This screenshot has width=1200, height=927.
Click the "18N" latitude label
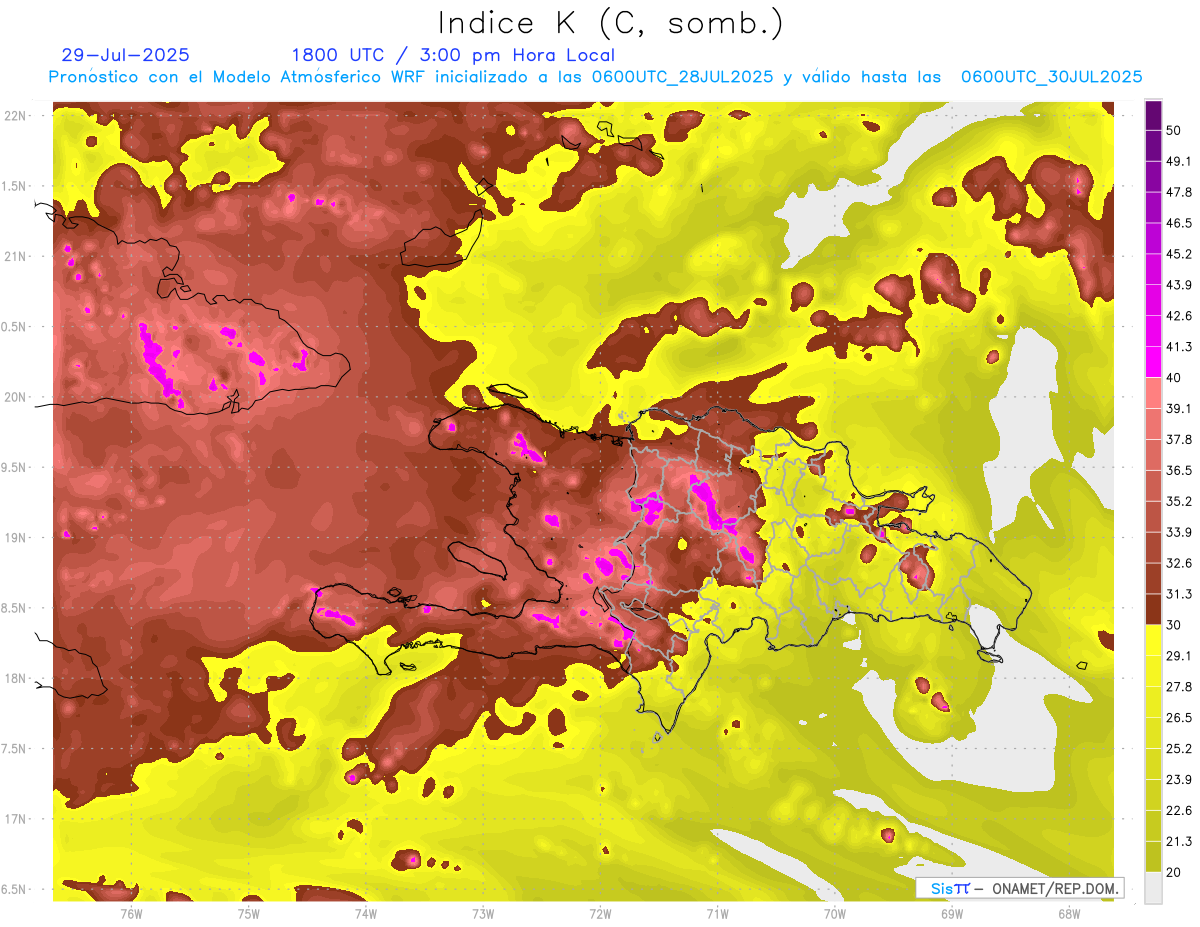coord(16,679)
